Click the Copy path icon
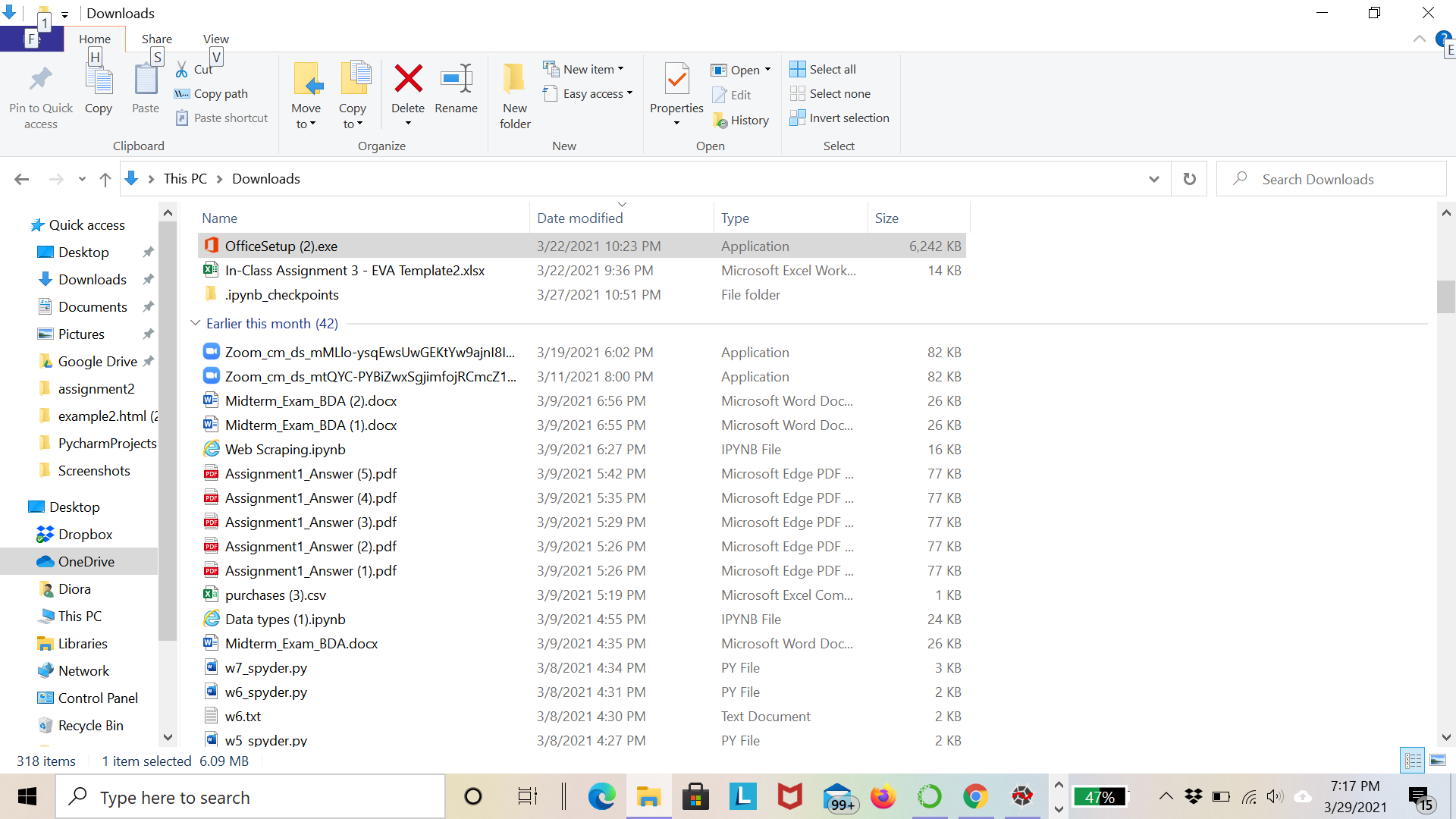The width and height of the screenshot is (1456, 819). [x=182, y=93]
